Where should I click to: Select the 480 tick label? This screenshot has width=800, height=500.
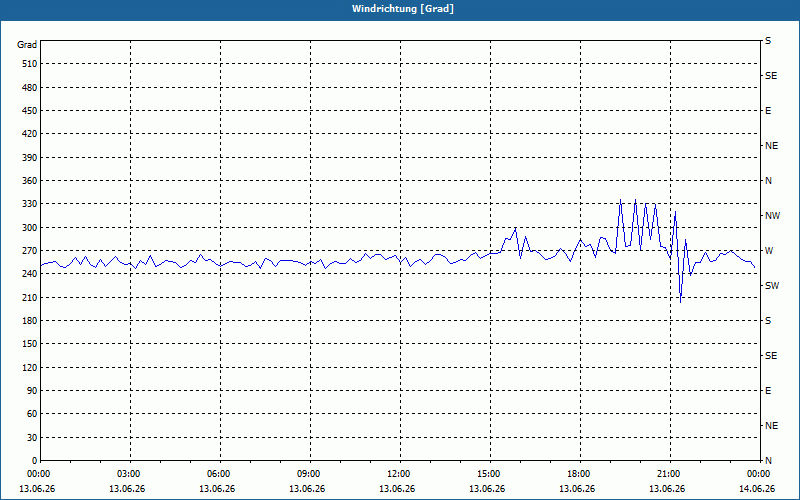pyautogui.click(x=30, y=88)
